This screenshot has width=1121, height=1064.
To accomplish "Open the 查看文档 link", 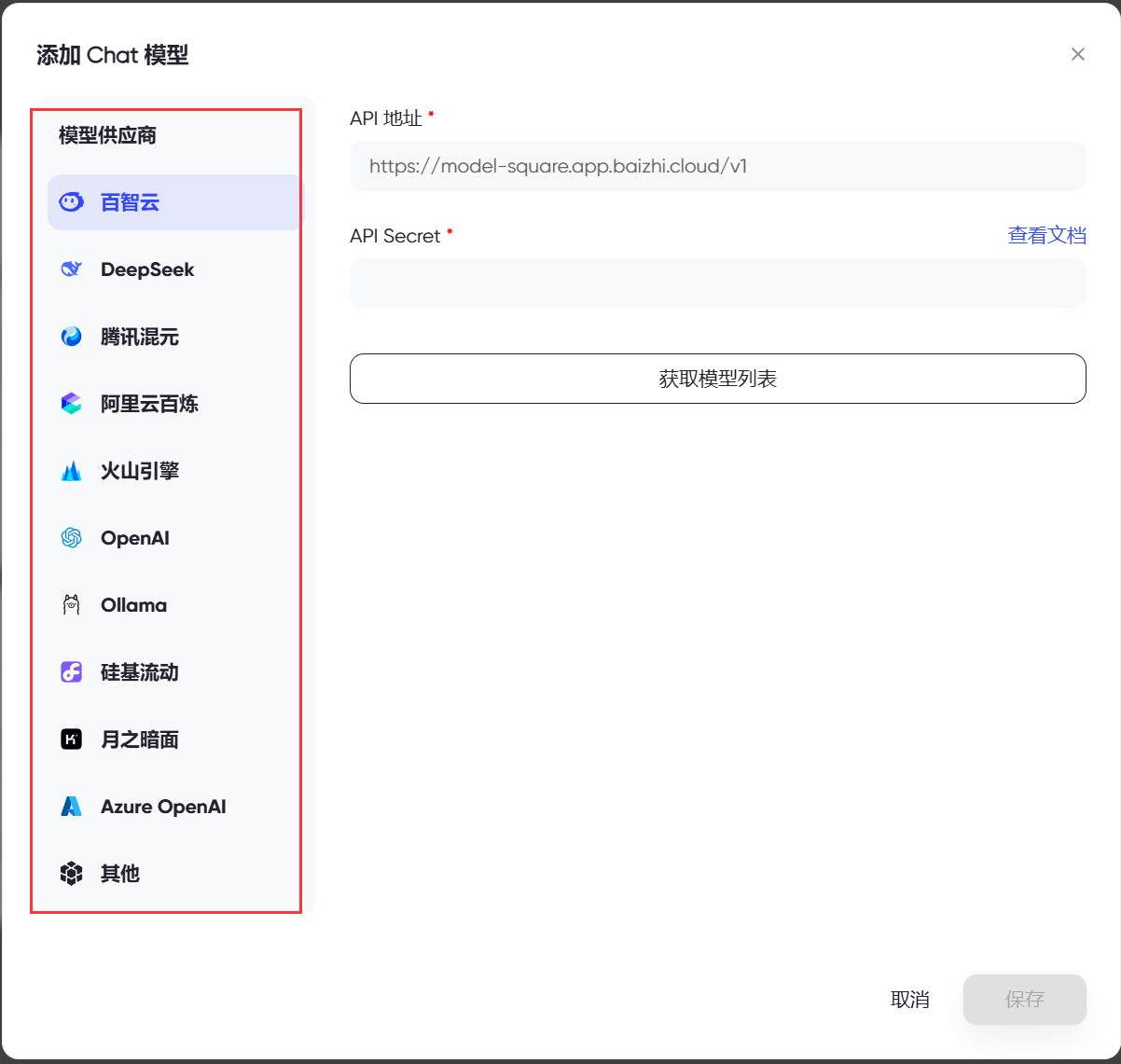I will [1047, 235].
